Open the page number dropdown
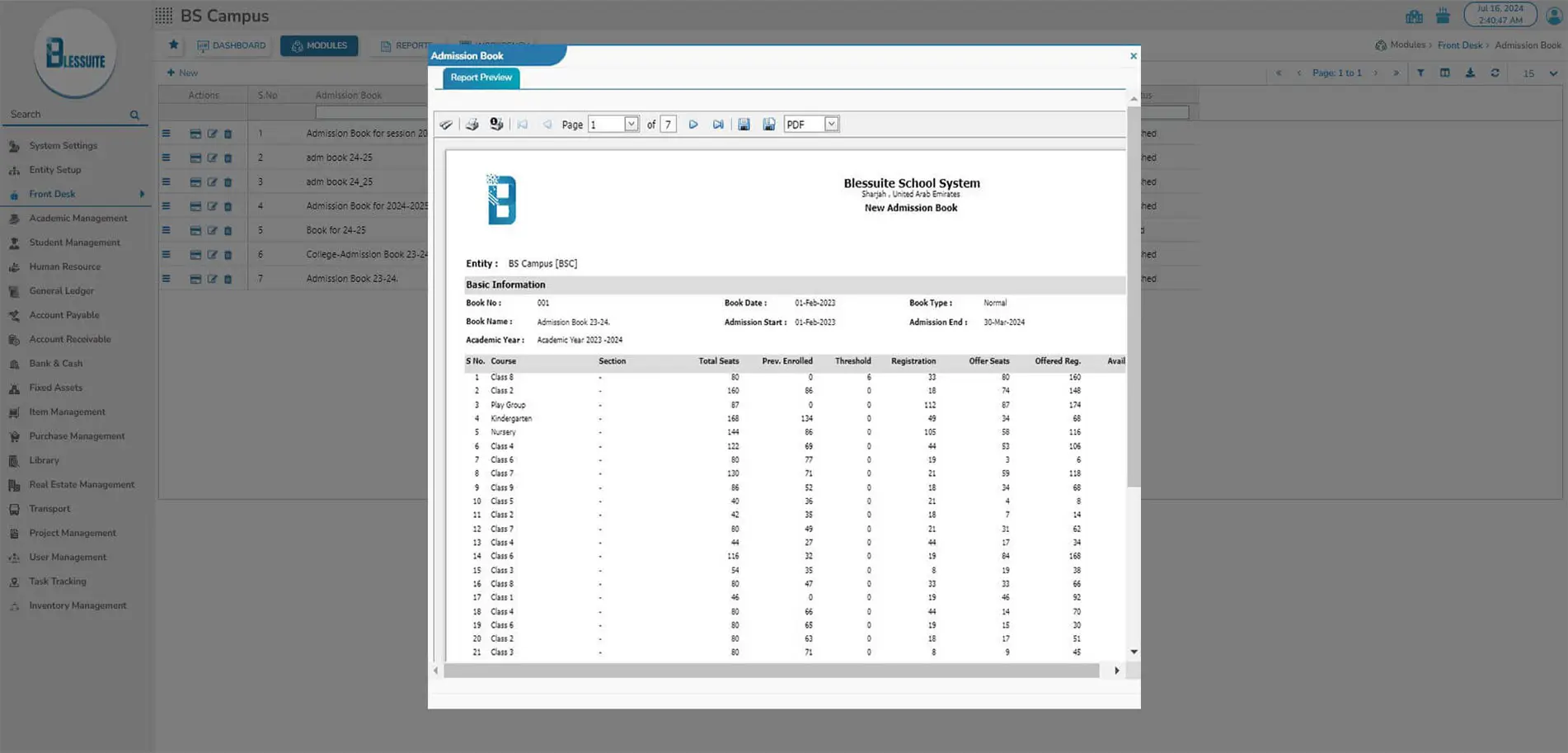This screenshot has height=753, width=1568. coord(631,125)
